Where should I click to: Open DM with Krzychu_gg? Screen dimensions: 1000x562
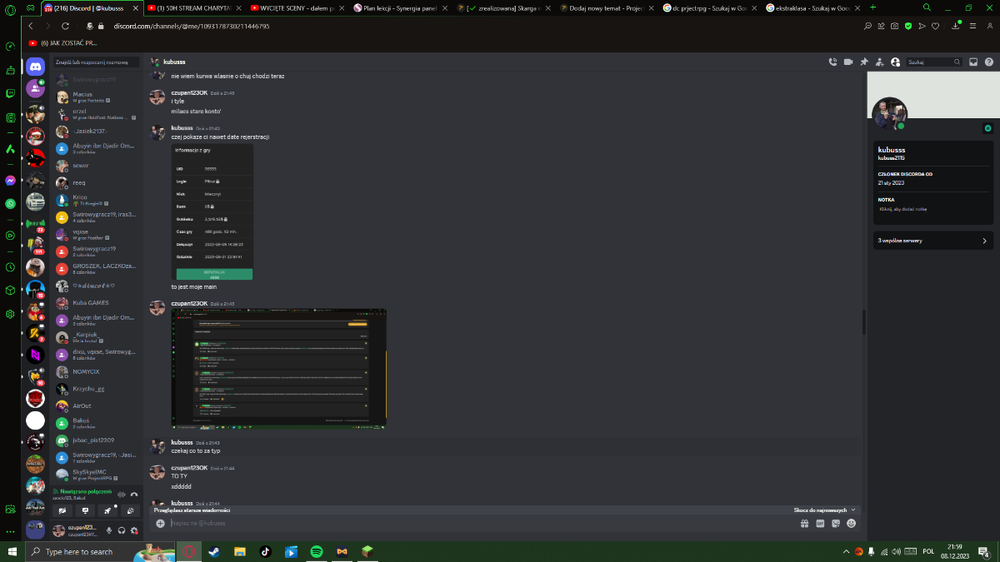point(97,389)
